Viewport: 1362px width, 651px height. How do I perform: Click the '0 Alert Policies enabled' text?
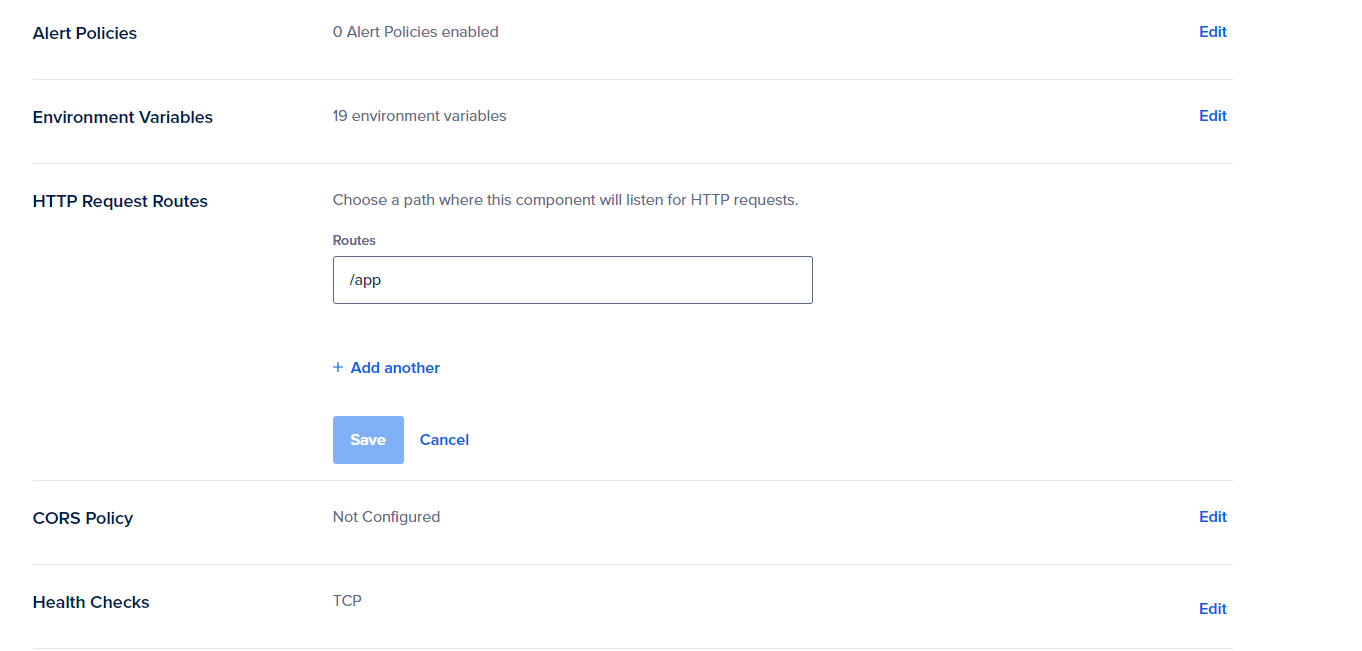click(415, 32)
